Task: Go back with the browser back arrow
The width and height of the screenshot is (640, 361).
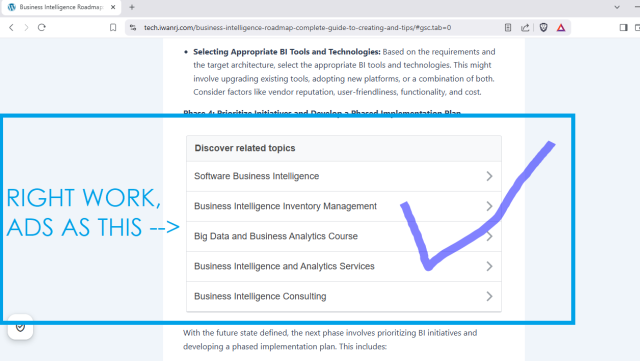Action: [11, 27]
